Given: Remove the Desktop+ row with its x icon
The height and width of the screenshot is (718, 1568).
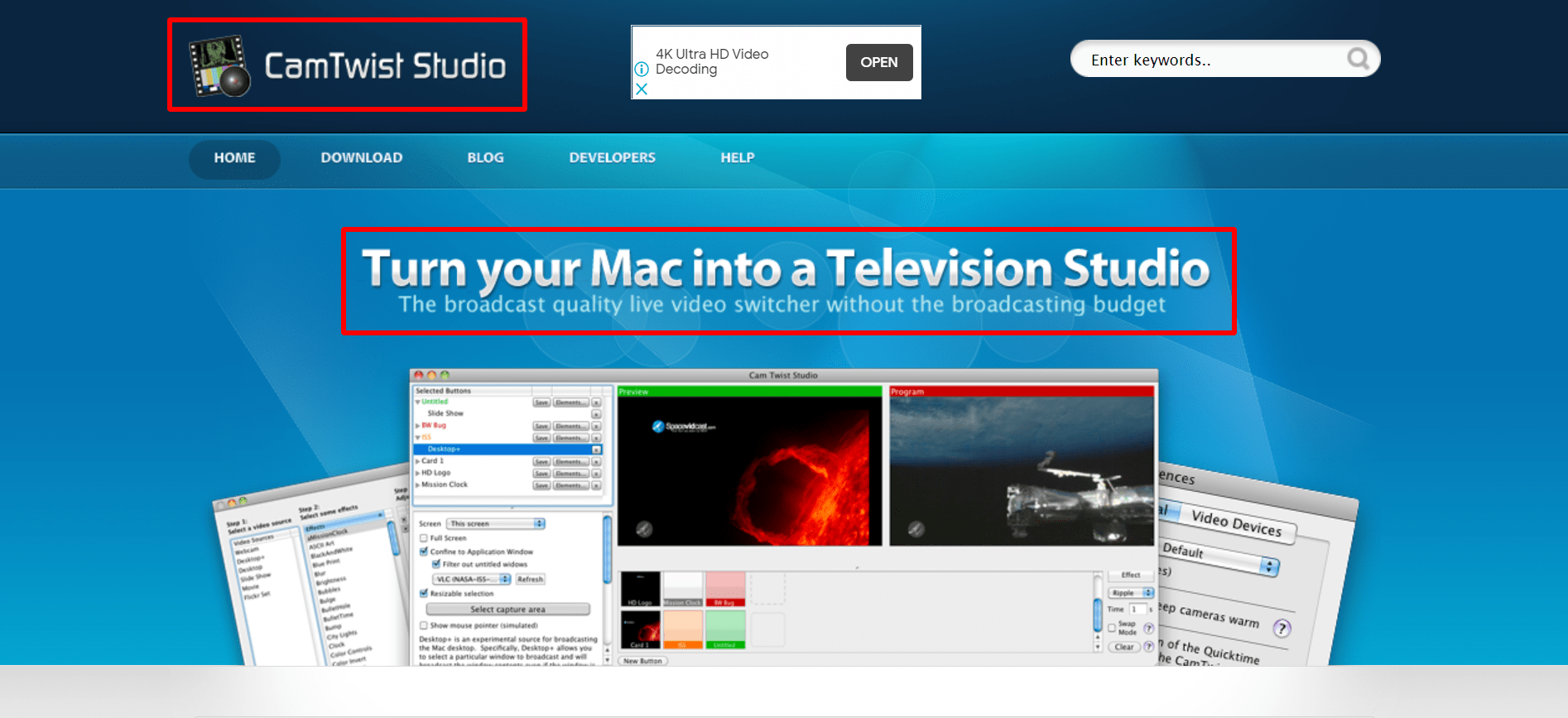Looking at the screenshot, I should coord(596,450).
